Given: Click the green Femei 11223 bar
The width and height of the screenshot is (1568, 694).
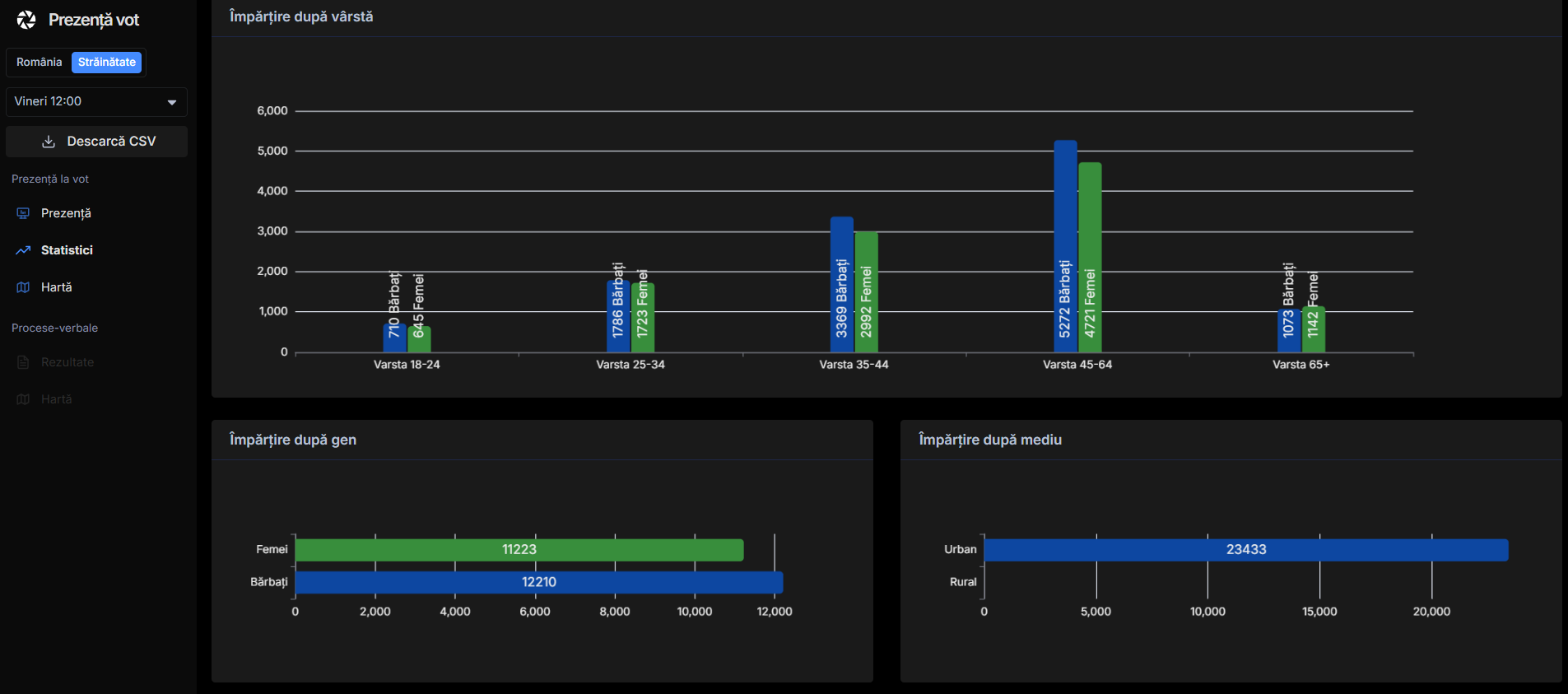Looking at the screenshot, I should [x=519, y=550].
